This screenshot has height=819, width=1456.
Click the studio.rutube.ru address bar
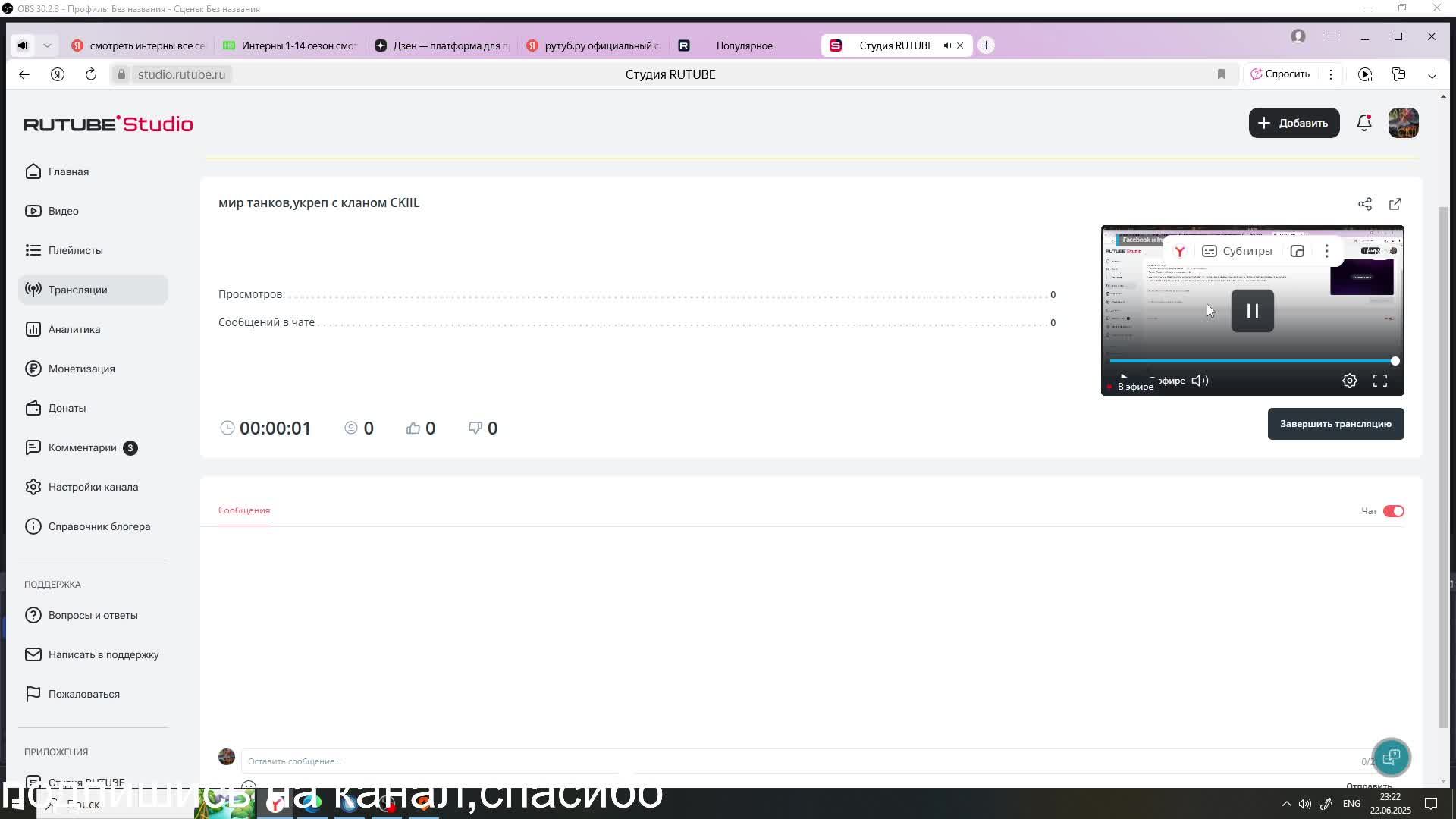[x=181, y=74]
